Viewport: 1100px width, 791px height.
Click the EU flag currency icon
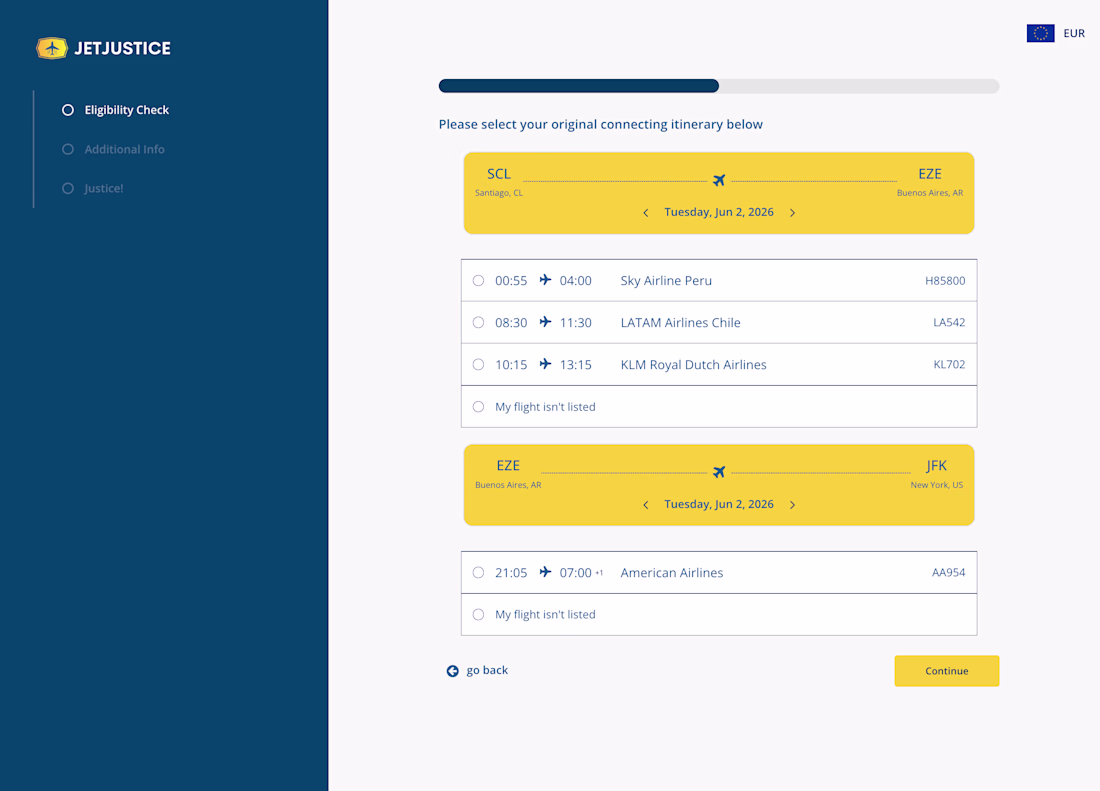point(1040,33)
